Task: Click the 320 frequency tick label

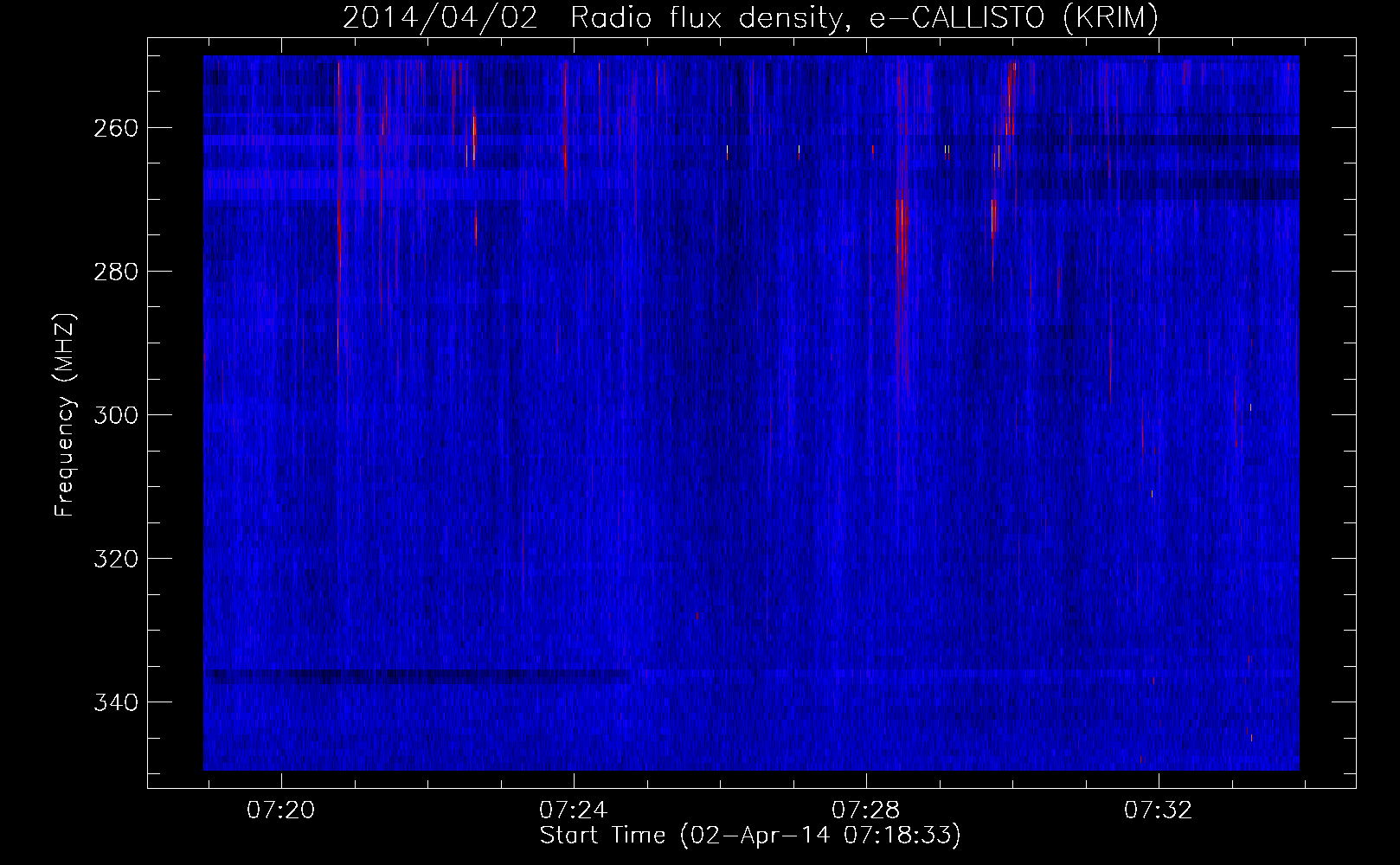Action: pos(115,559)
